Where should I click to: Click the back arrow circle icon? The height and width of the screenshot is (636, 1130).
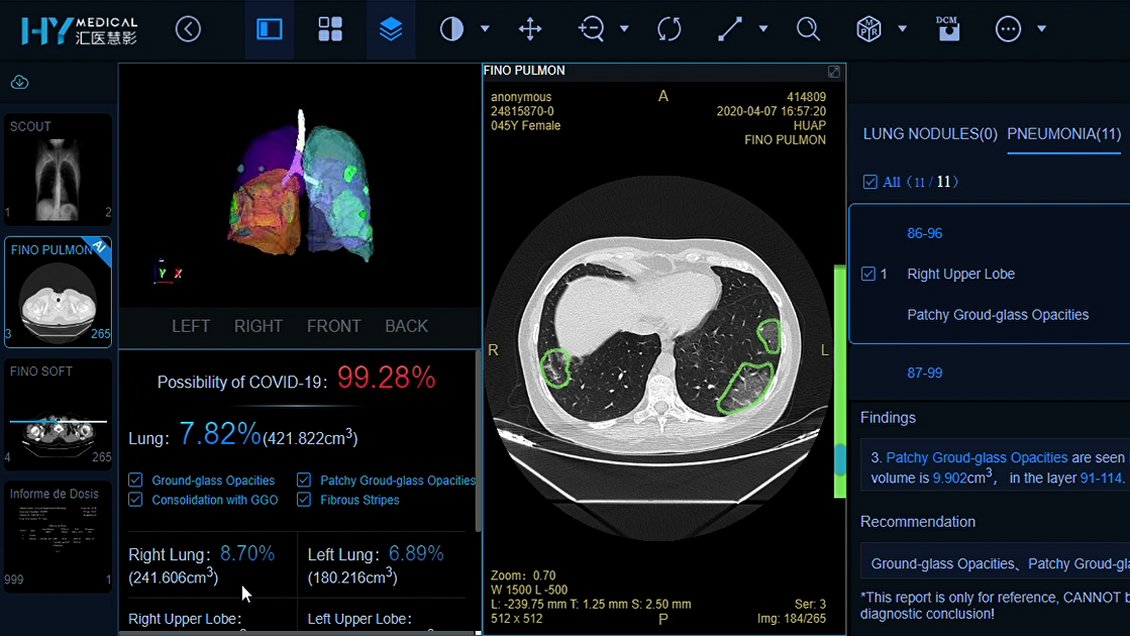[x=188, y=29]
